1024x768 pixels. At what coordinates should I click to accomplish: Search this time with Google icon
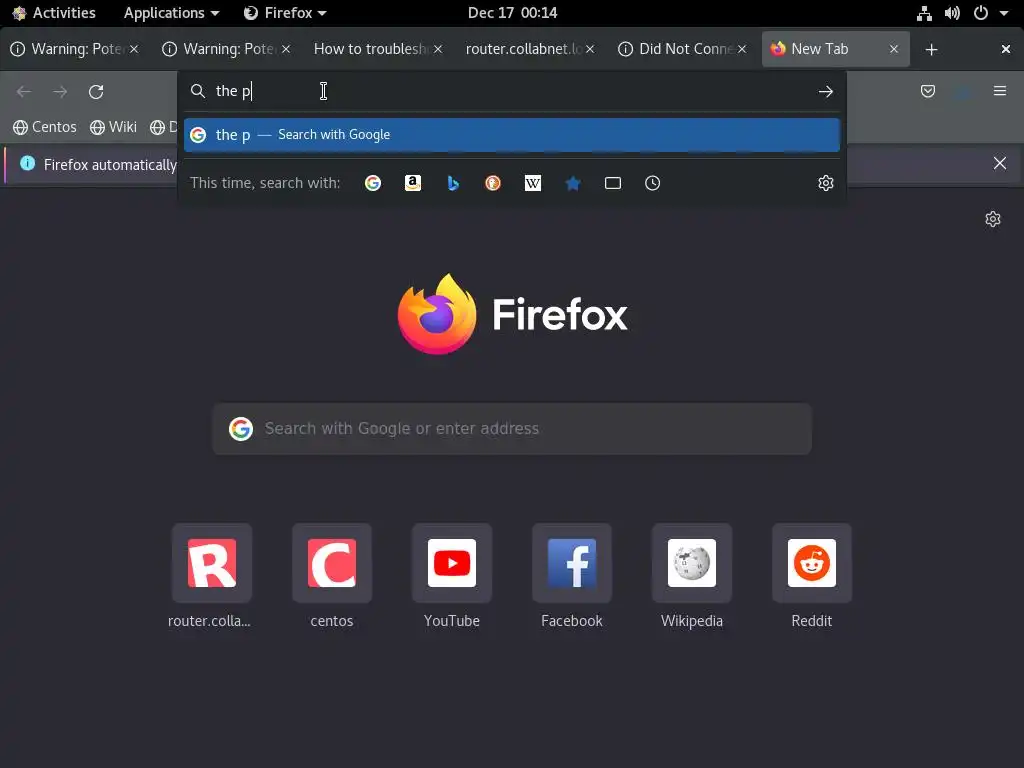(373, 183)
